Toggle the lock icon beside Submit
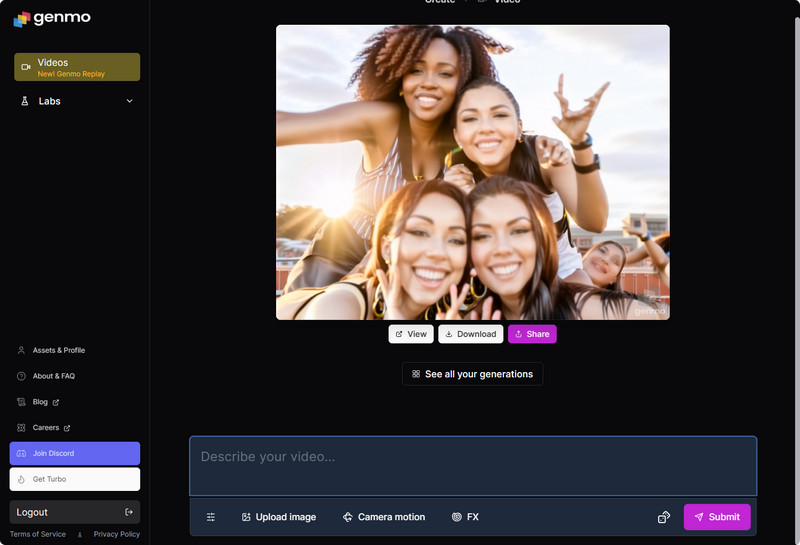Screen dimensions: 800x545 pos(664,517)
